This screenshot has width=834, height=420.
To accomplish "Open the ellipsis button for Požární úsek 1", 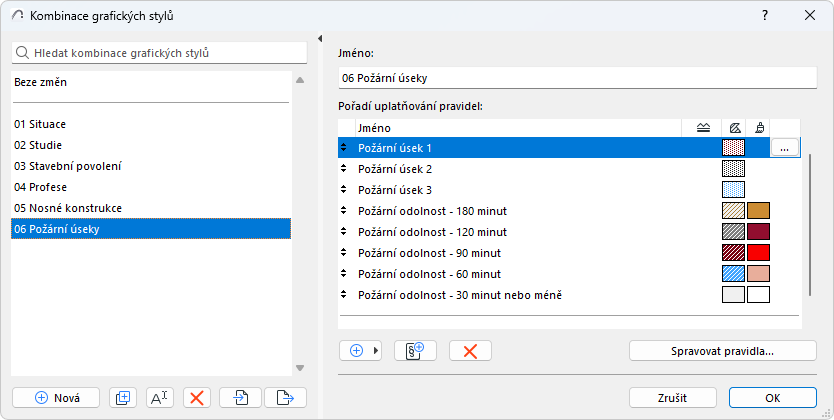I will 785,148.
